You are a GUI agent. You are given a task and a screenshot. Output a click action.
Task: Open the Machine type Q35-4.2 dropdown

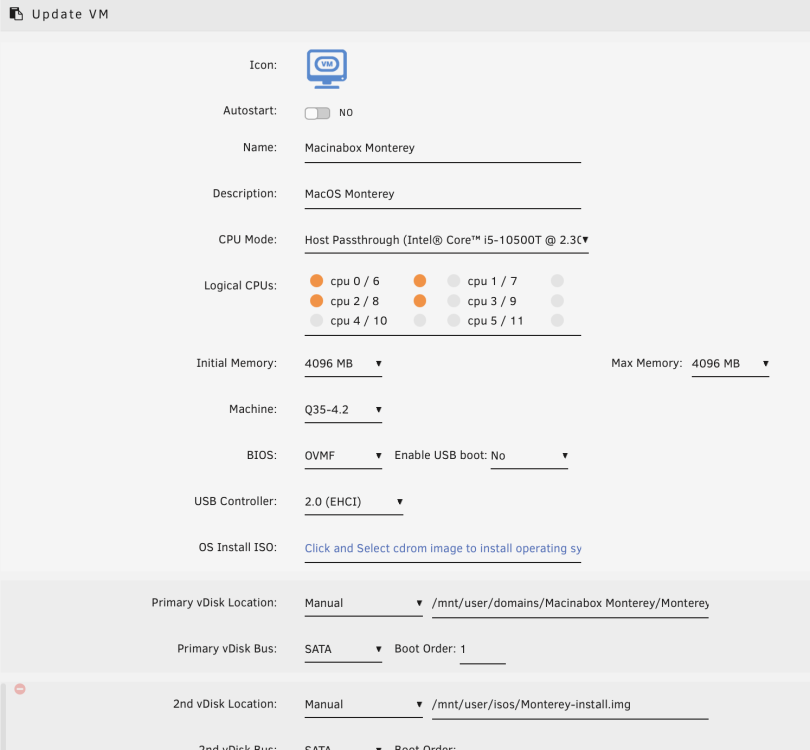click(343, 410)
